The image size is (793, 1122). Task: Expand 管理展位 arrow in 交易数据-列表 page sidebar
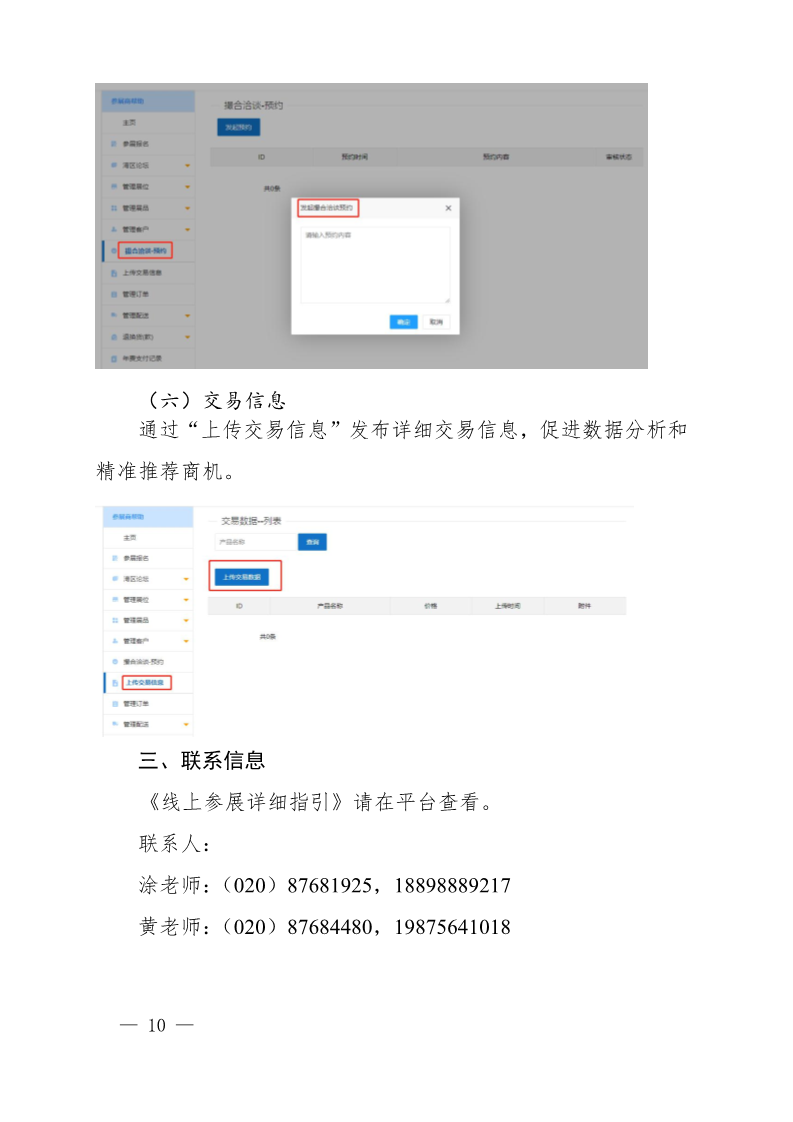pos(186,600)
